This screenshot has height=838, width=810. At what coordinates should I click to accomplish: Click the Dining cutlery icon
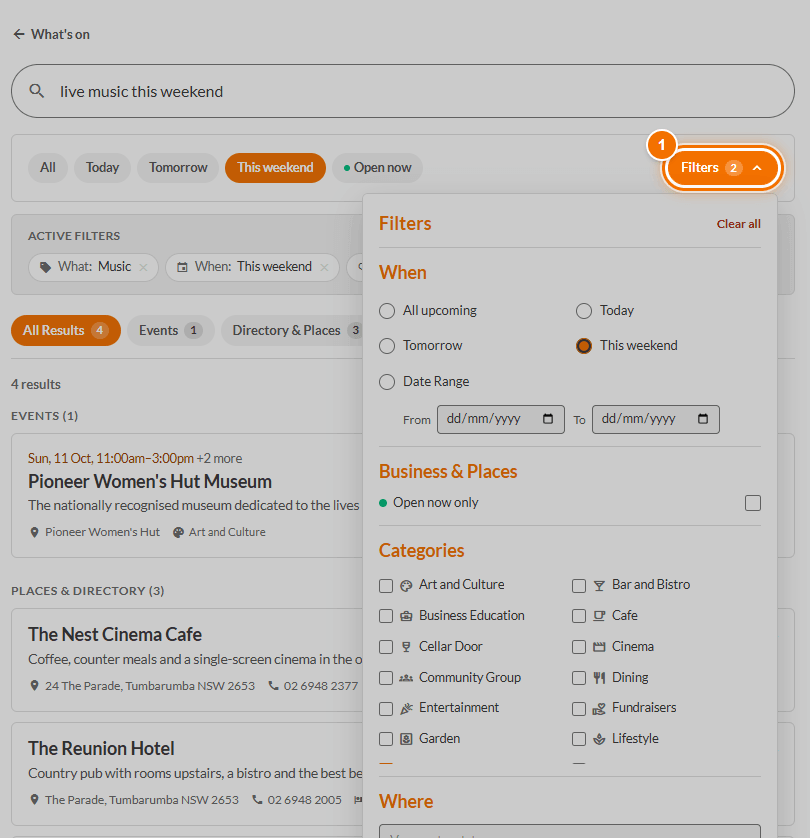coord(599,678)
